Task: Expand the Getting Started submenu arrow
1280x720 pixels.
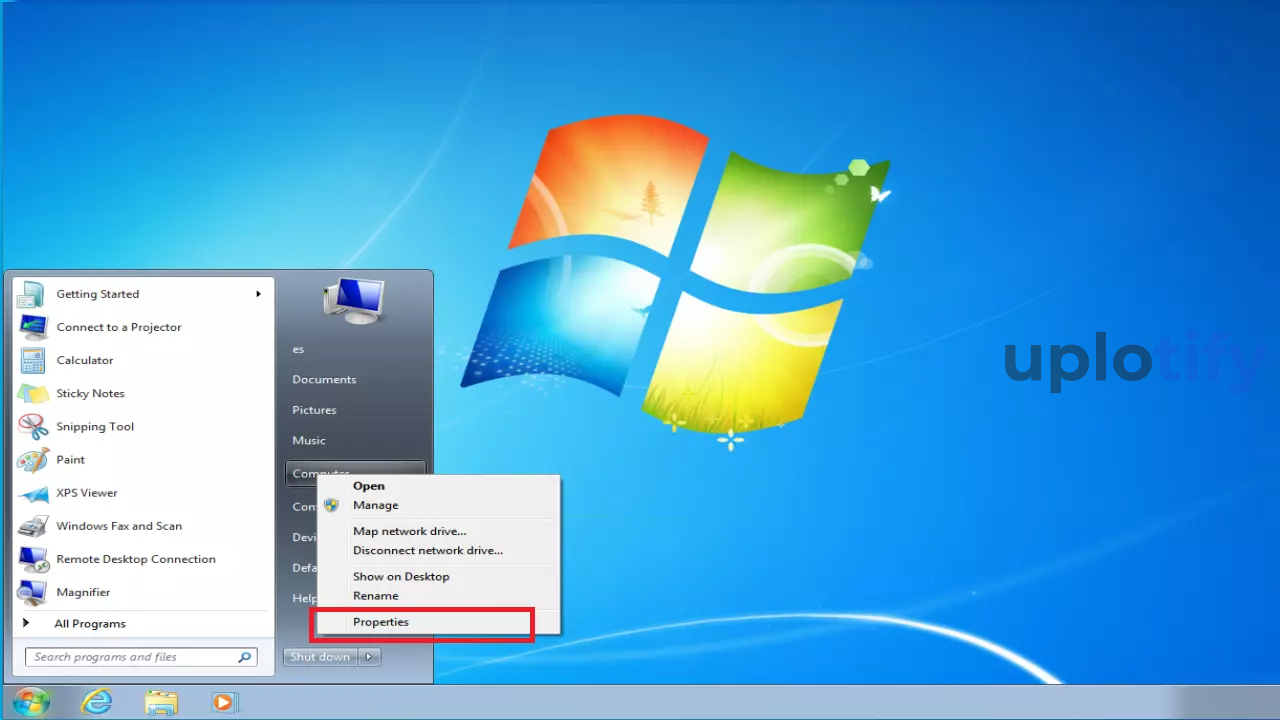Action: click(x=258, y=294)
